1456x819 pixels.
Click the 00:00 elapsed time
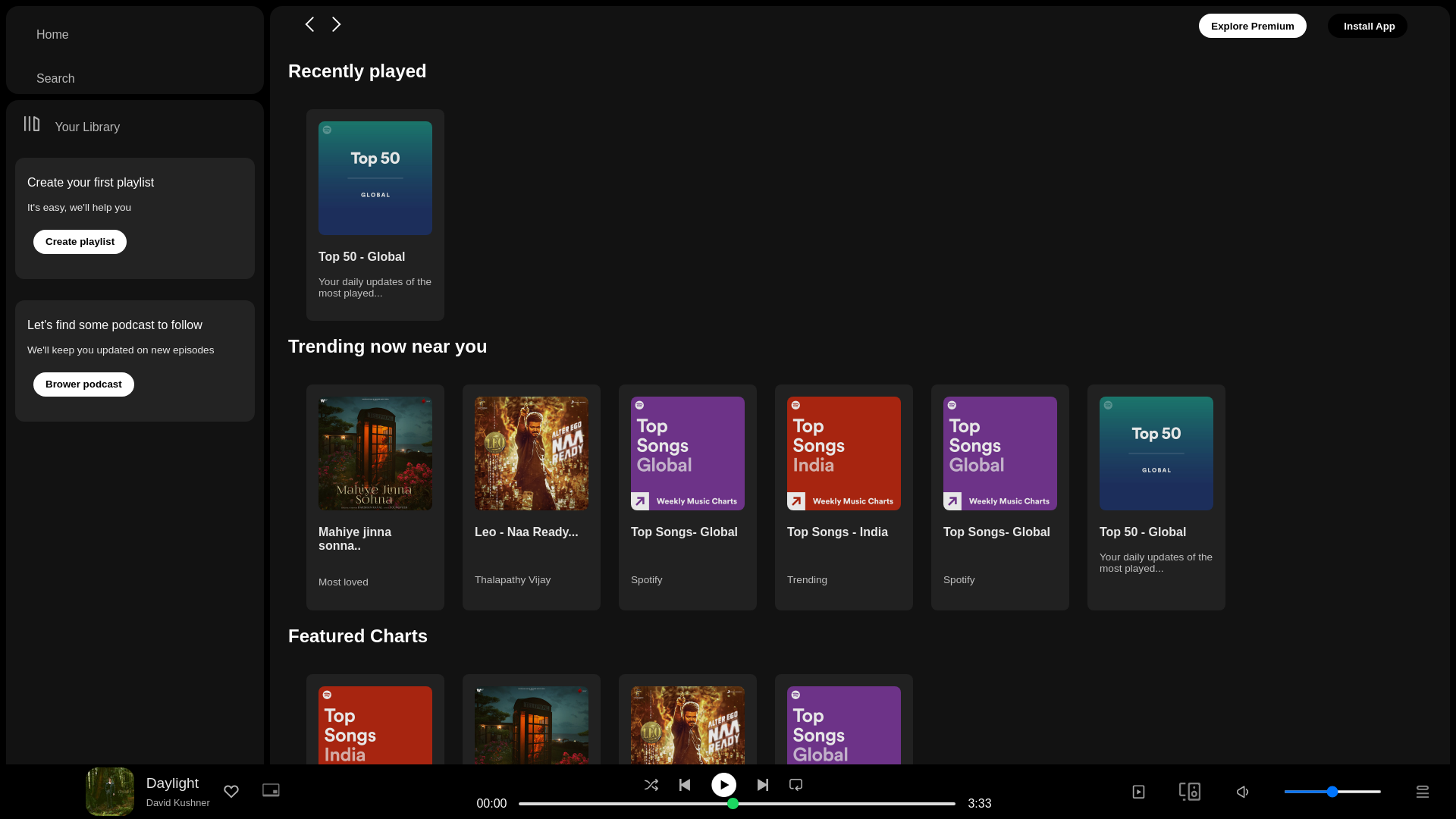tap(491, 804)
